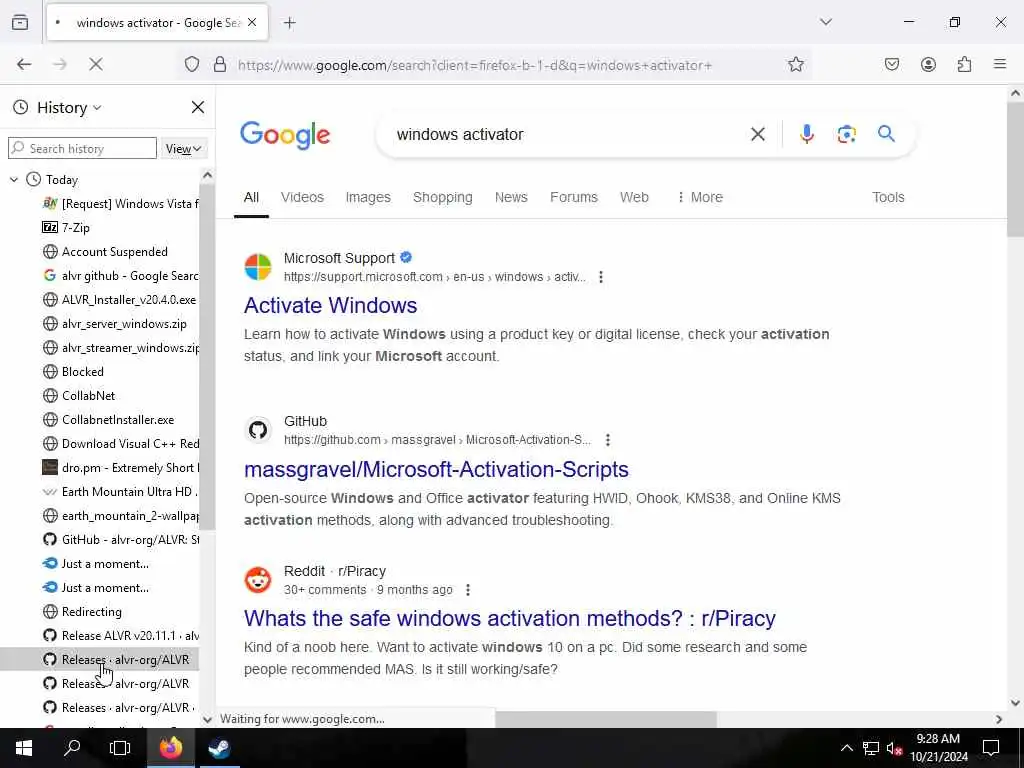
Task: Click the horizontal scrollbar thumb
Action: 605,719
